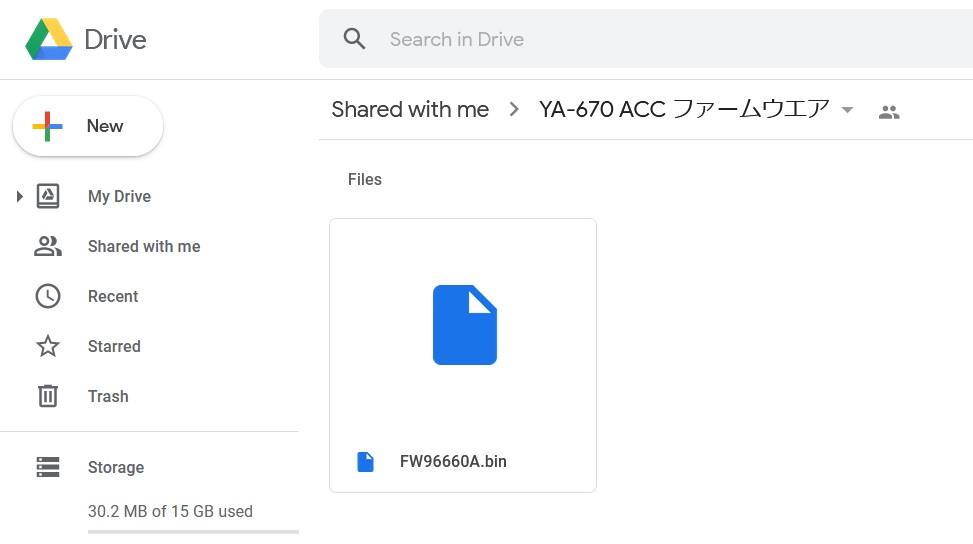Click the Shared with me people icon
Viewport: 973px width, 544px height.
(x=48, y=246)
